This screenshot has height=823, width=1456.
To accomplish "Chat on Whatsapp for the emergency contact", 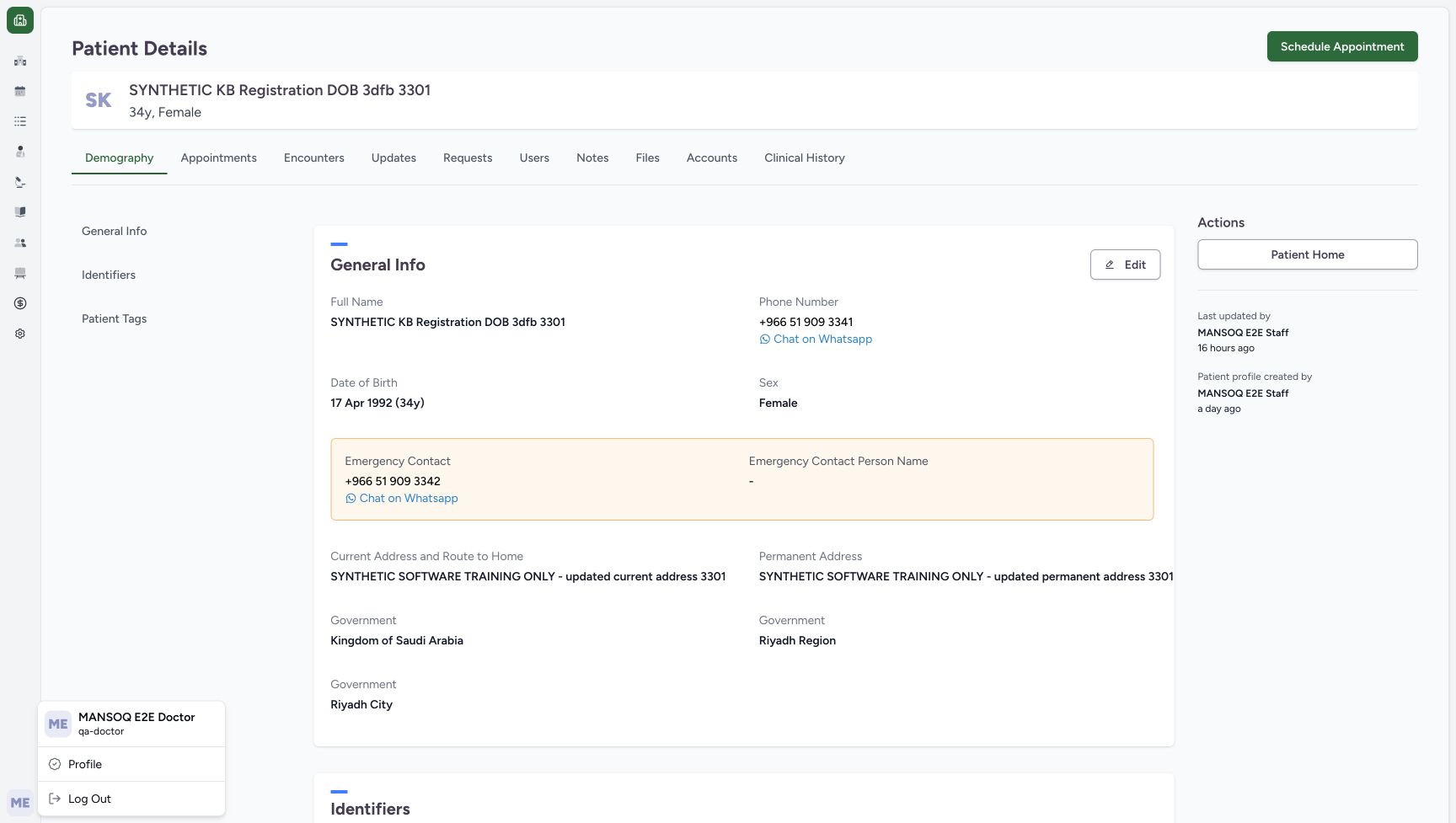I will 402,499.
